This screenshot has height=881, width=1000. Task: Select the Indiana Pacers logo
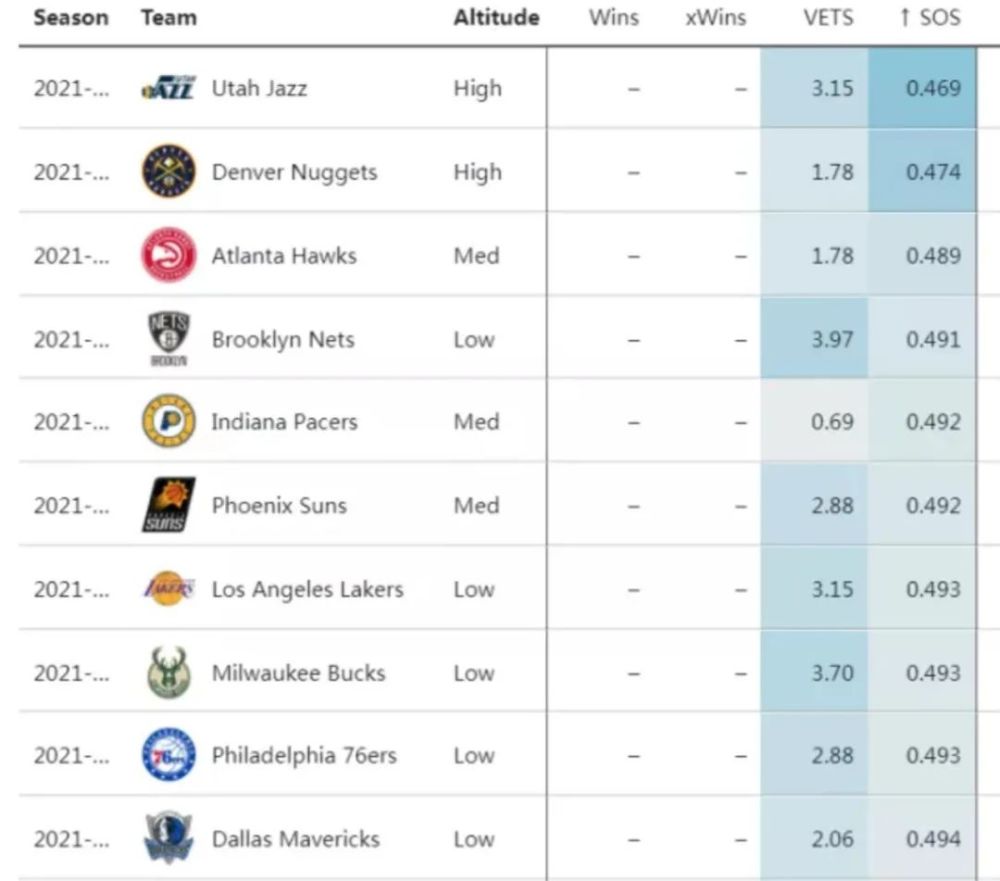[x=168, y=422]
